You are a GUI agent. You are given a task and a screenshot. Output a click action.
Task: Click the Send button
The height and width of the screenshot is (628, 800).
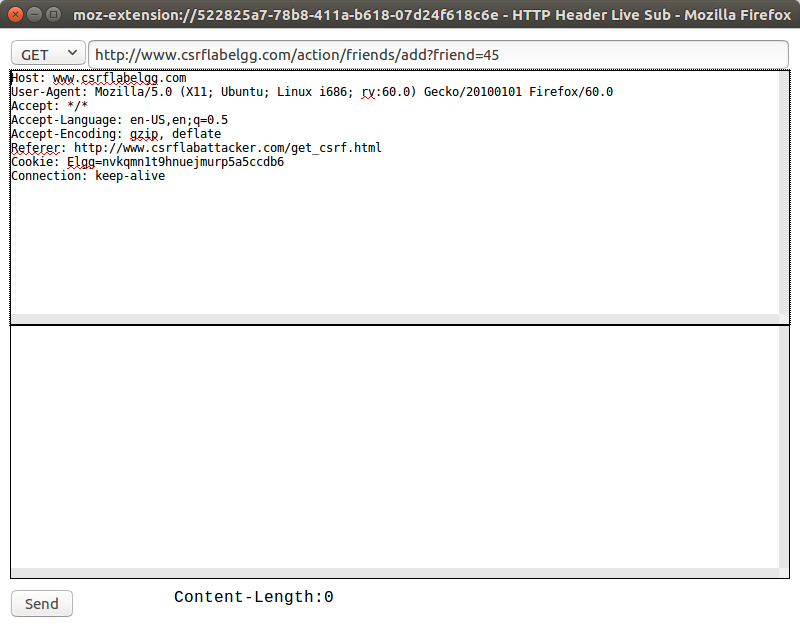click(42, 604)
